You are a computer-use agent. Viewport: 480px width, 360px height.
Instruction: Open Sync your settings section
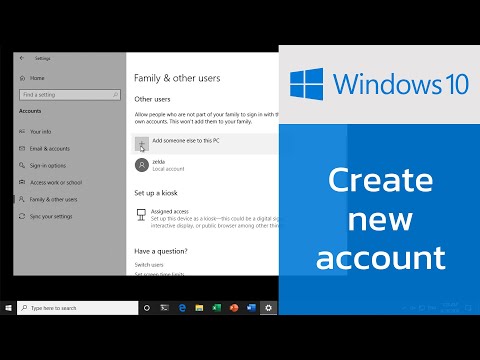[51, 216]
